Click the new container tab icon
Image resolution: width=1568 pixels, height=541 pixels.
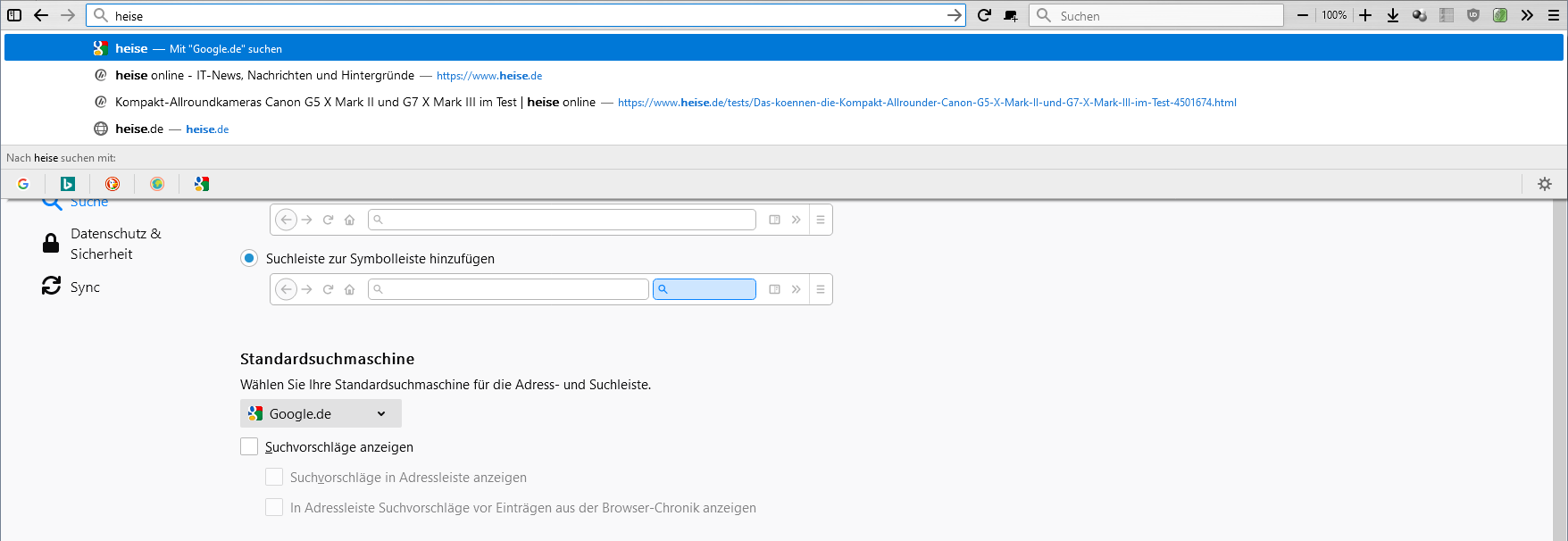click(1011, 15)
